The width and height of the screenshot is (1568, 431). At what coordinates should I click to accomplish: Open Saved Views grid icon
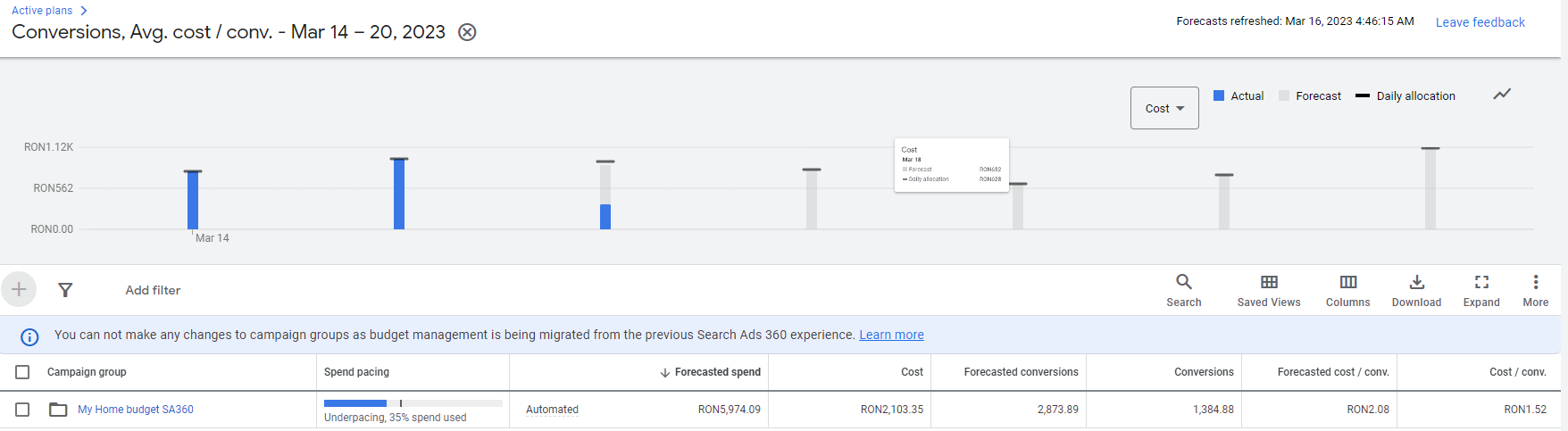(x=1268, y=290)
